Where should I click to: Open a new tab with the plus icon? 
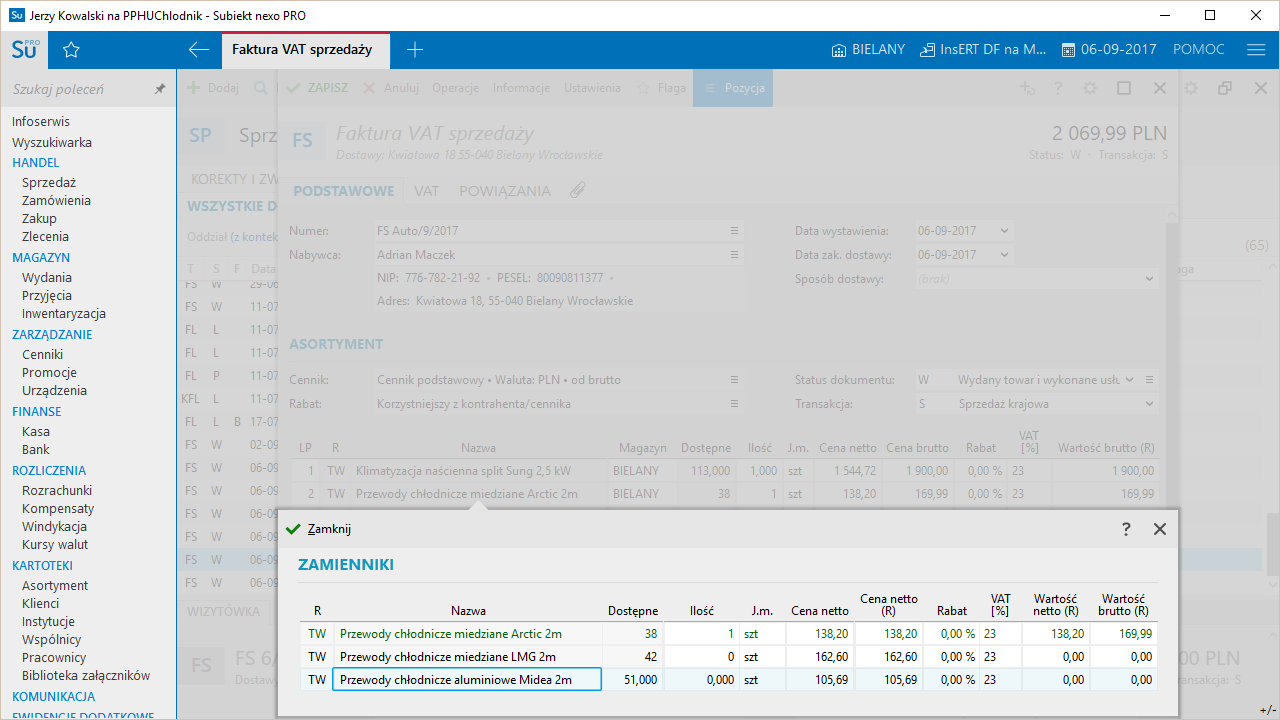tap(415, 50)
